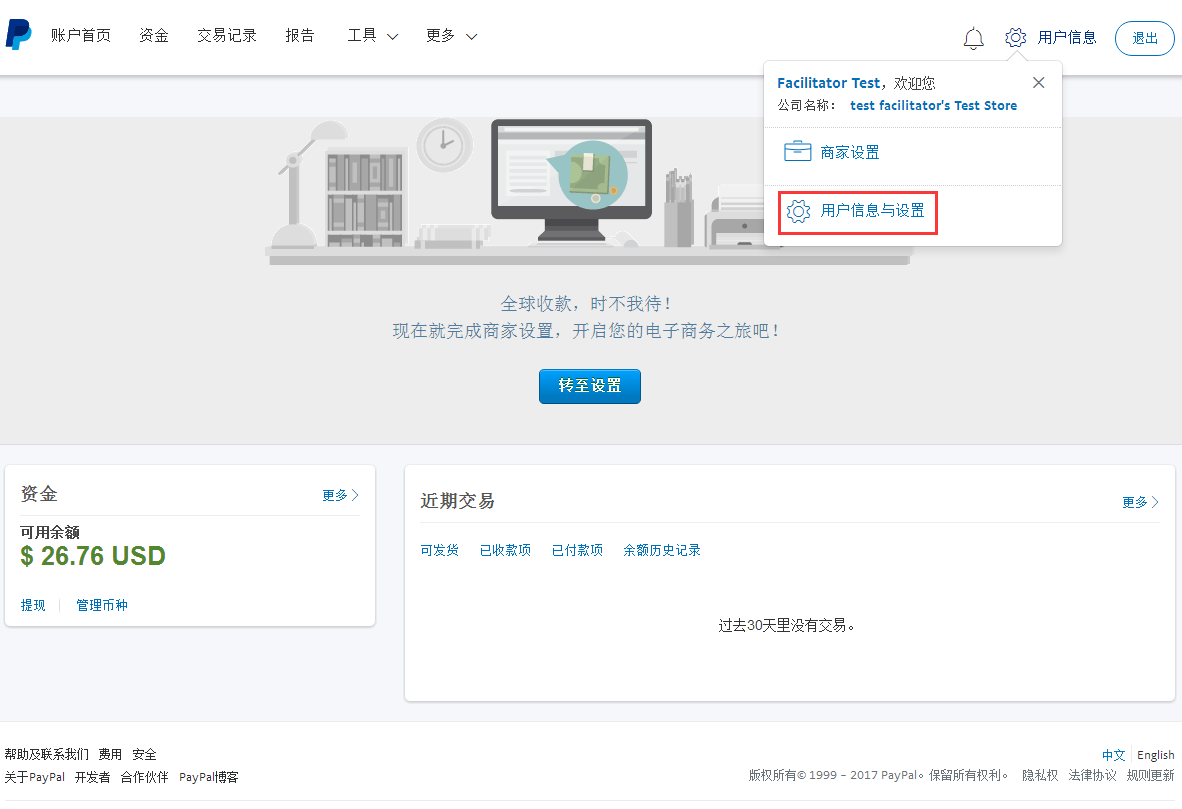Click the PayPal logo icon
The width and height of the screenshot is (1182, 809).
pos(18,35)
